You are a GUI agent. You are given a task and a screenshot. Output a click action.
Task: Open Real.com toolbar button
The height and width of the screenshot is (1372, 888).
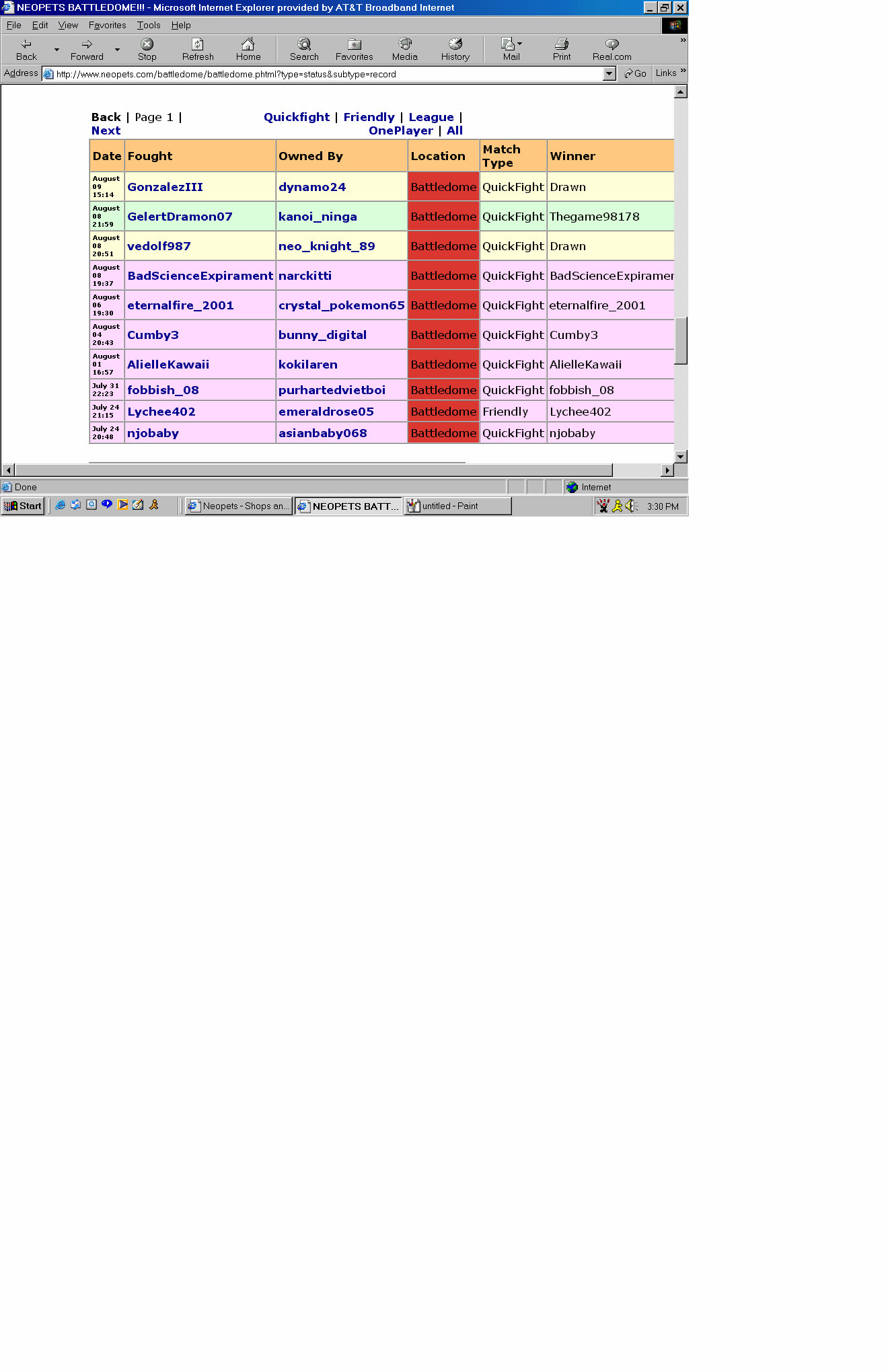pyautogui.click(x=612, y=49)
